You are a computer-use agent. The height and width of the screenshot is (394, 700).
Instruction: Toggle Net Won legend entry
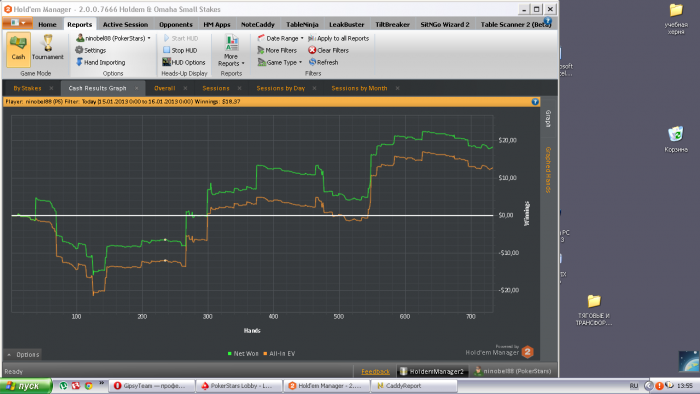pyautogui.click(x=242, y=353)
